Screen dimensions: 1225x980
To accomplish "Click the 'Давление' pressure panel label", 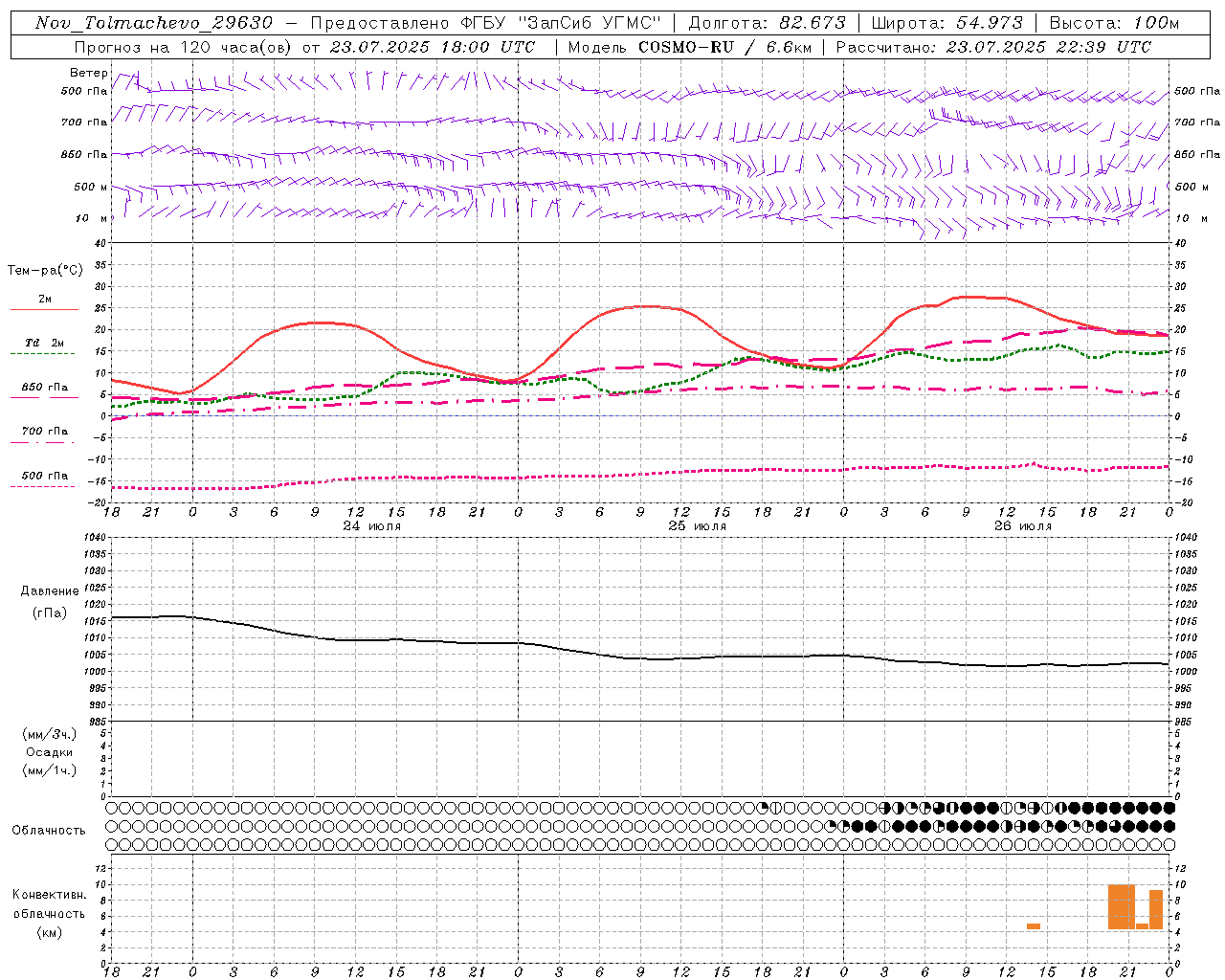I will tap(50, 591).
